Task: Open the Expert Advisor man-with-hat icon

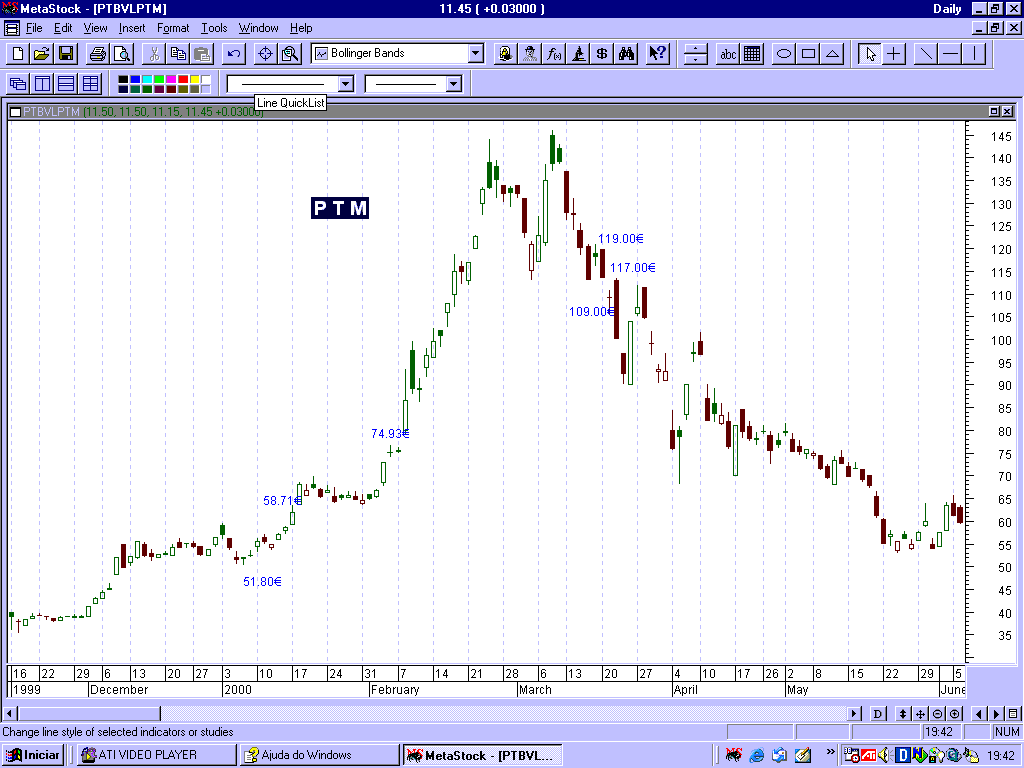Action: [530, 54]
